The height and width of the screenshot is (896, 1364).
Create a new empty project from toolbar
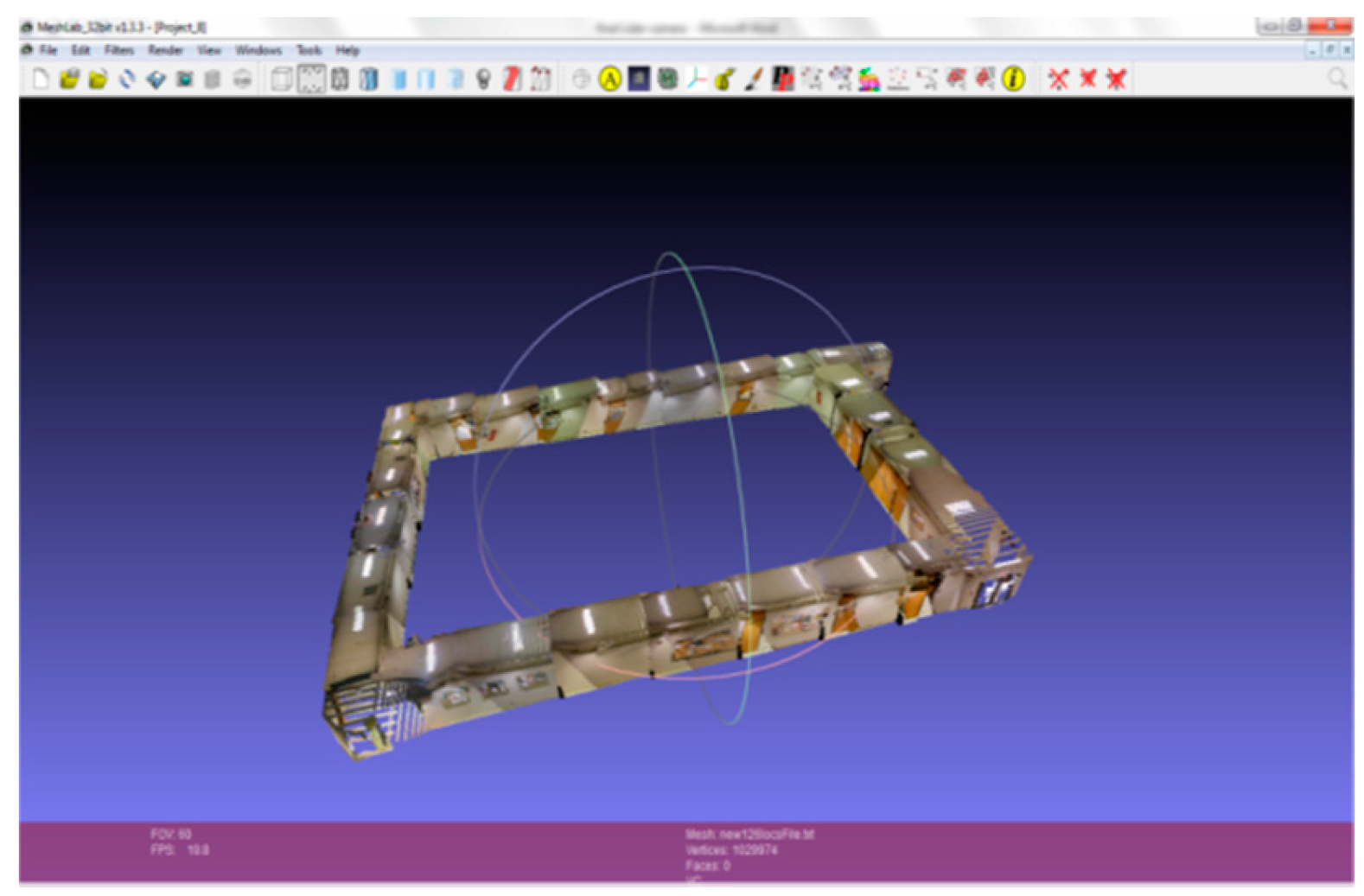(41, 79)
